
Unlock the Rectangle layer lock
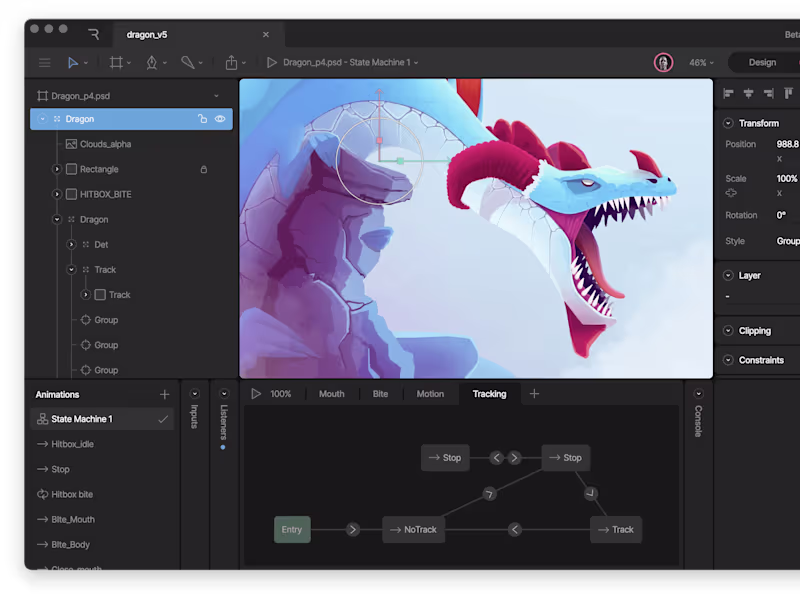click(x=204, y=170)
